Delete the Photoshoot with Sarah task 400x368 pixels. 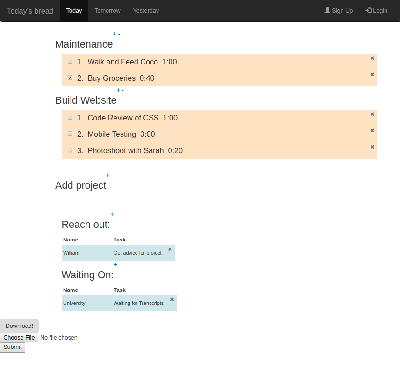coord(372,147)
